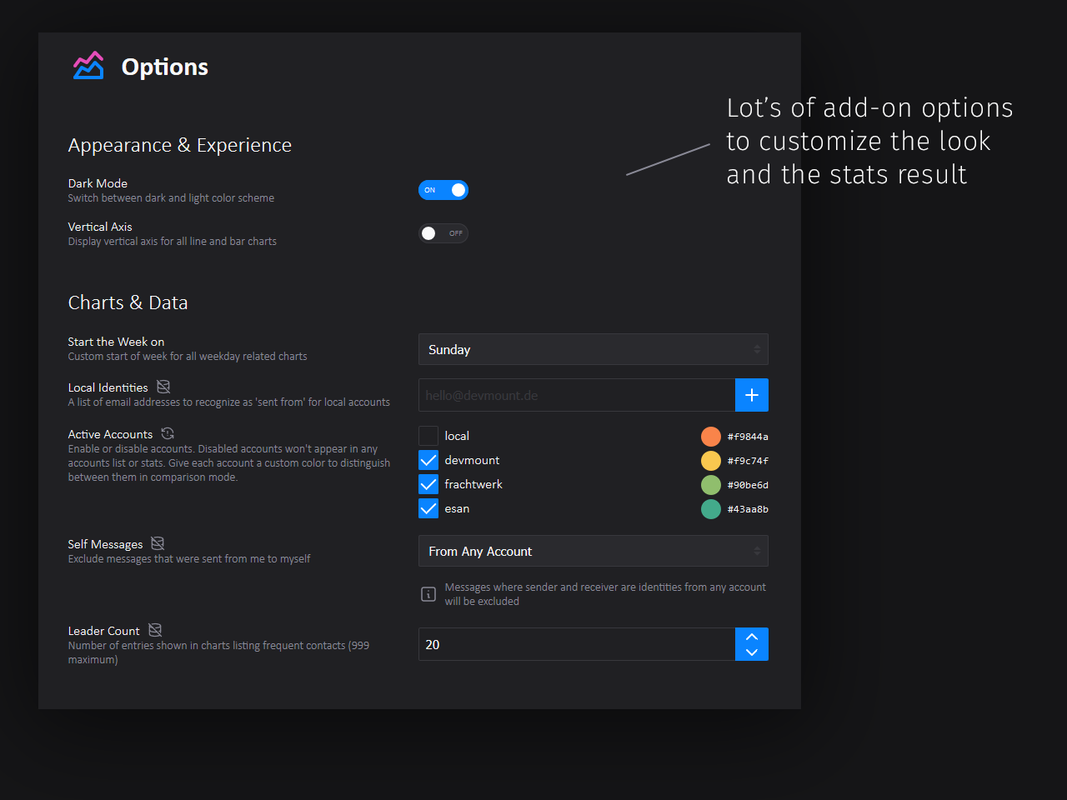The image size is (1067, 800).
Task: Click the info icon below Self Messages dropdown
Action: tap(428, 595)
